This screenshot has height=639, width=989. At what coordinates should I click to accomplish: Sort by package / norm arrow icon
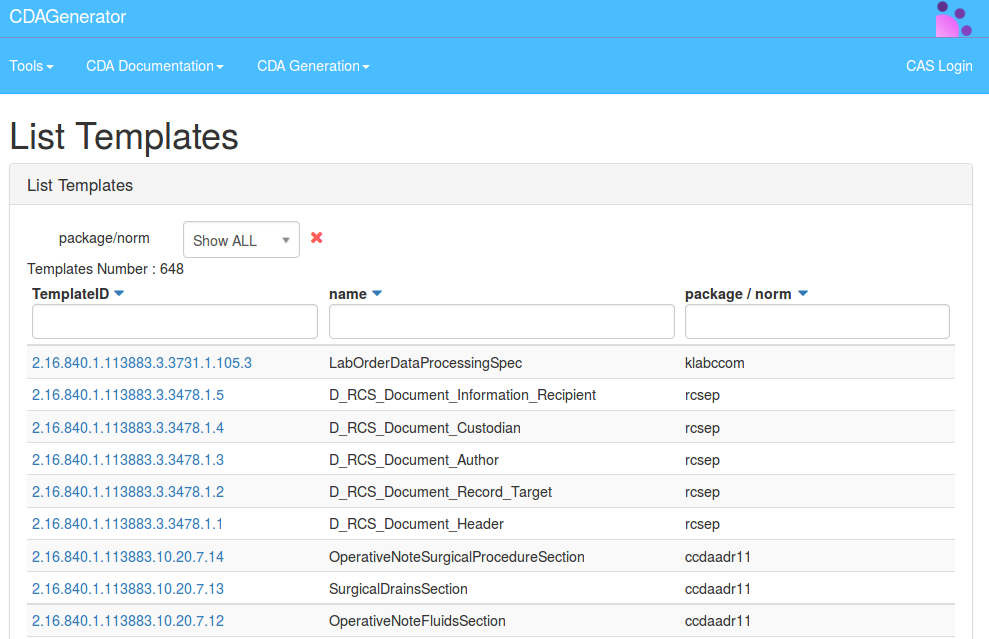click(803, 294)
